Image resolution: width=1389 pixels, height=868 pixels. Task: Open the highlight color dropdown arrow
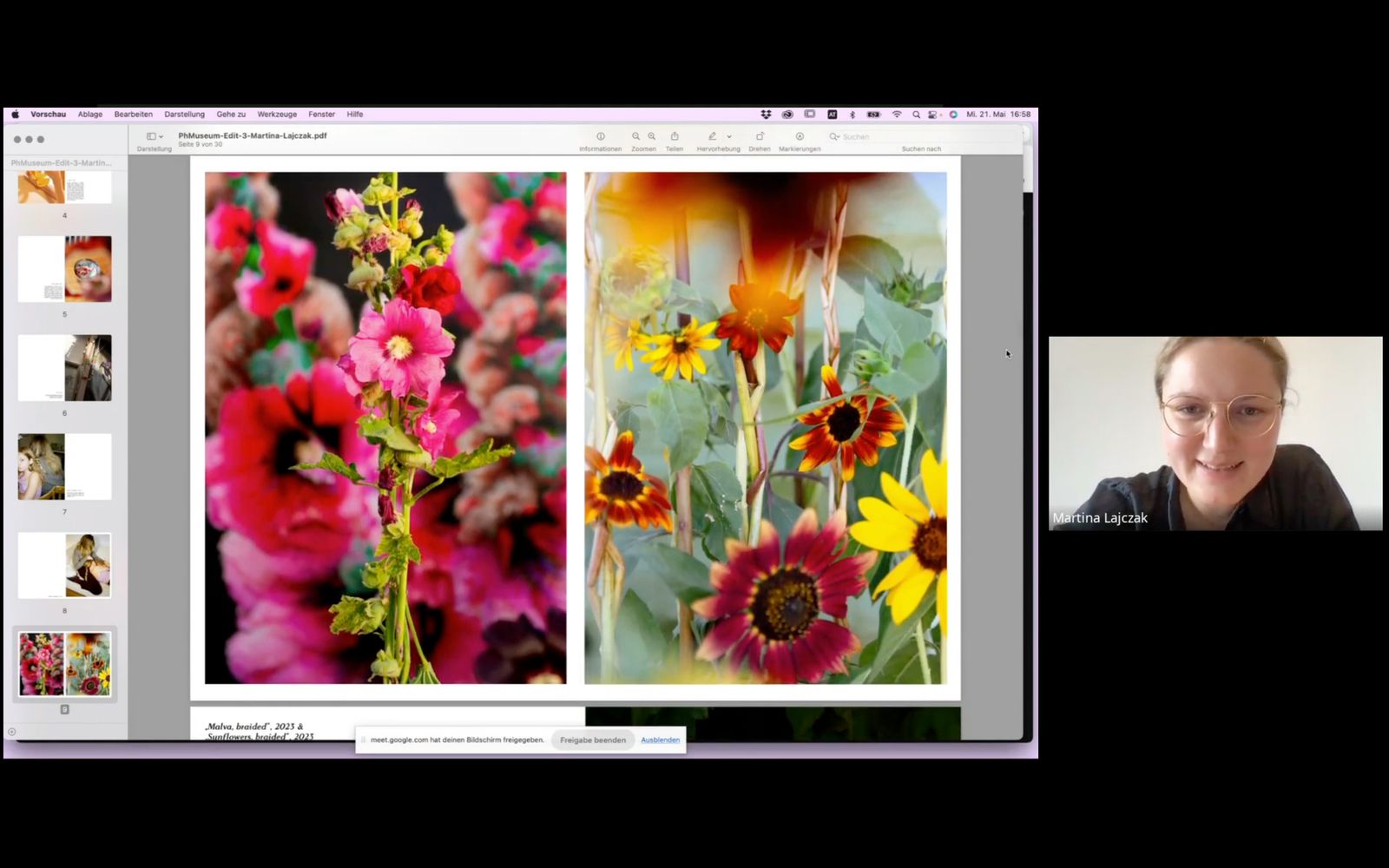click(729, 137)
